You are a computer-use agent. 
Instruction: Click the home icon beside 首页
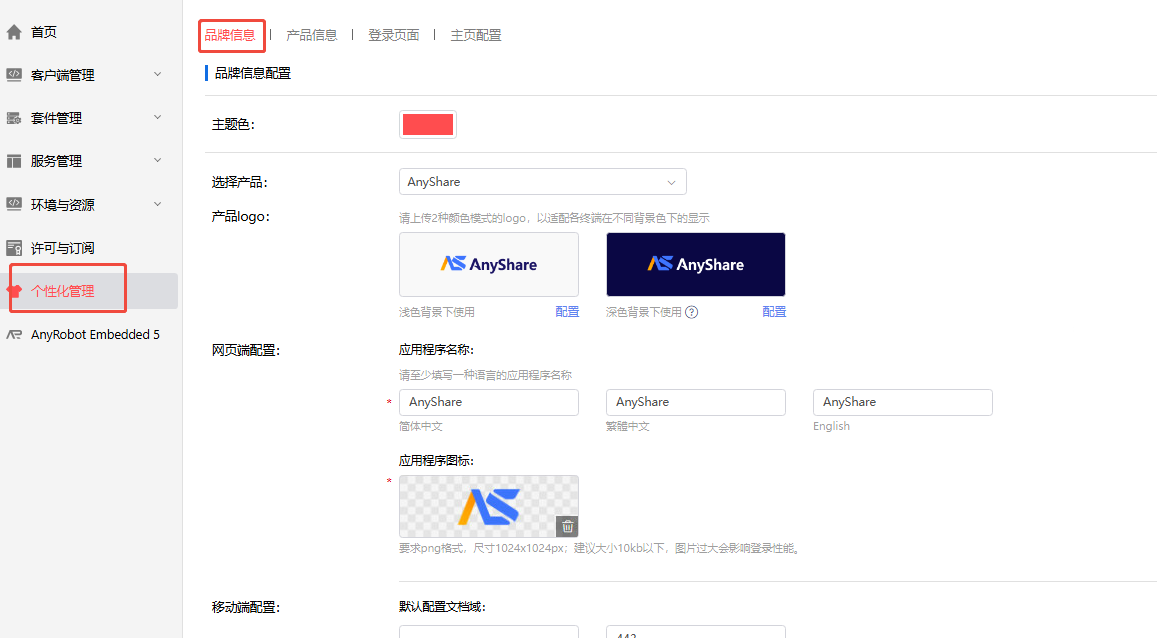pos(14,32)
